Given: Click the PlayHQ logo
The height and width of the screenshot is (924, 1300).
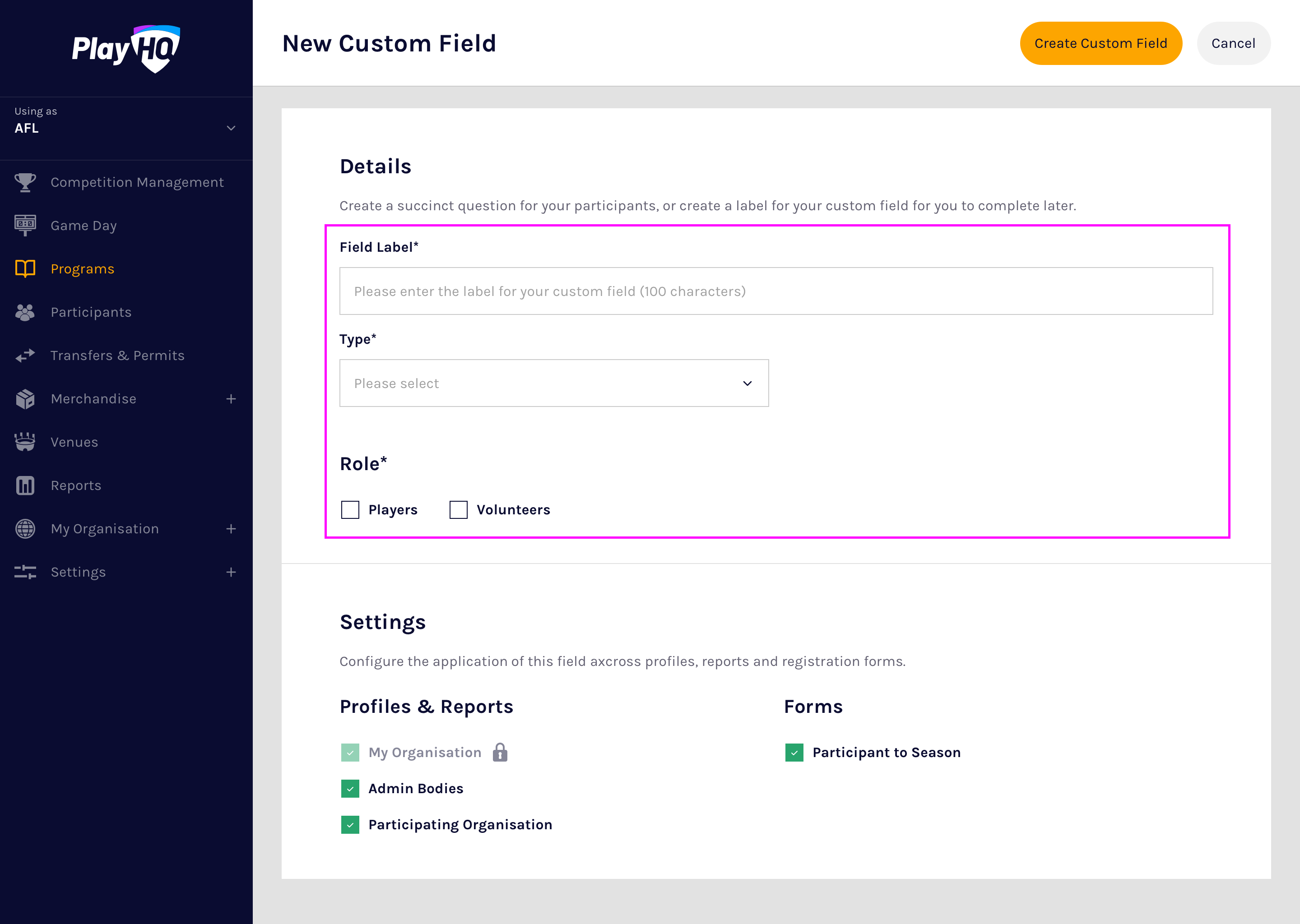Looking at the screenshot, I should [x=126, y=48].
